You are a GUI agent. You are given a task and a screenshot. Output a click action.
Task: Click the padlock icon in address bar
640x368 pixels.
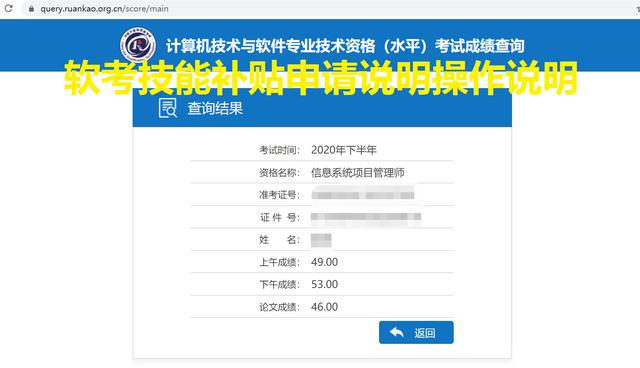(31, 9)
